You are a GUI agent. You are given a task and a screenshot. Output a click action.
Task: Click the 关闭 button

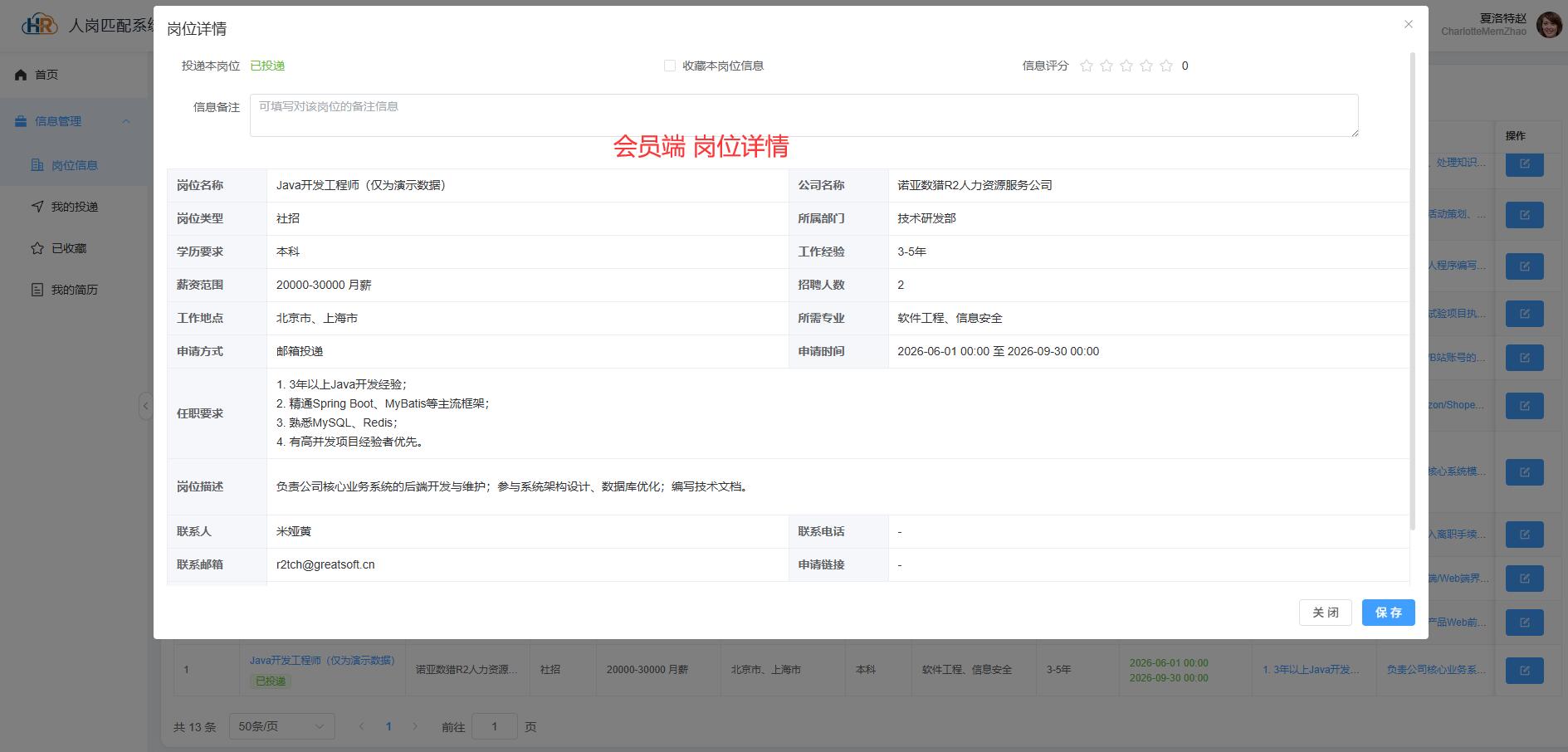(1325, 613)
